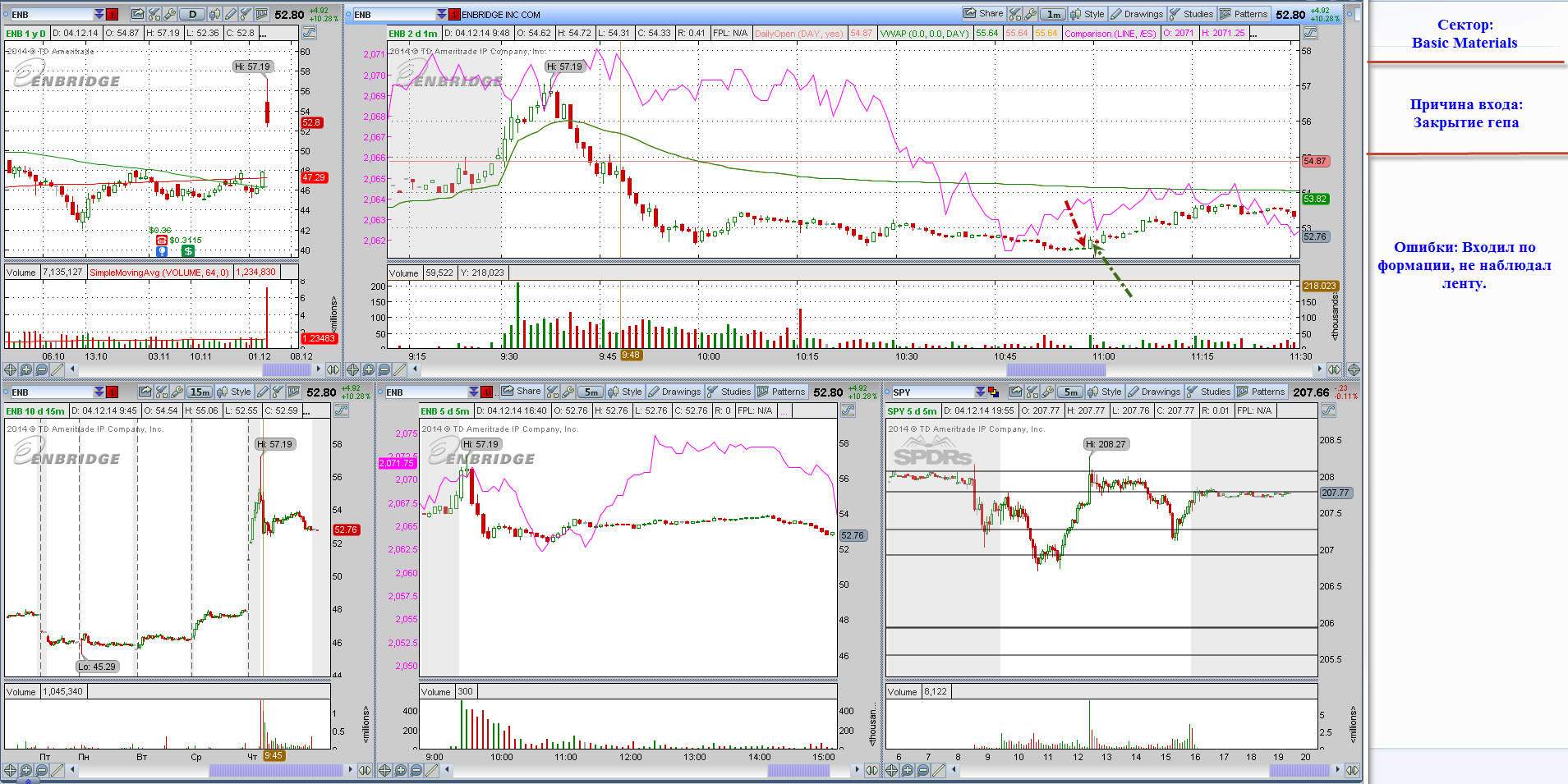Open Drawings in the 5m ENB chart

pos(674,392)
